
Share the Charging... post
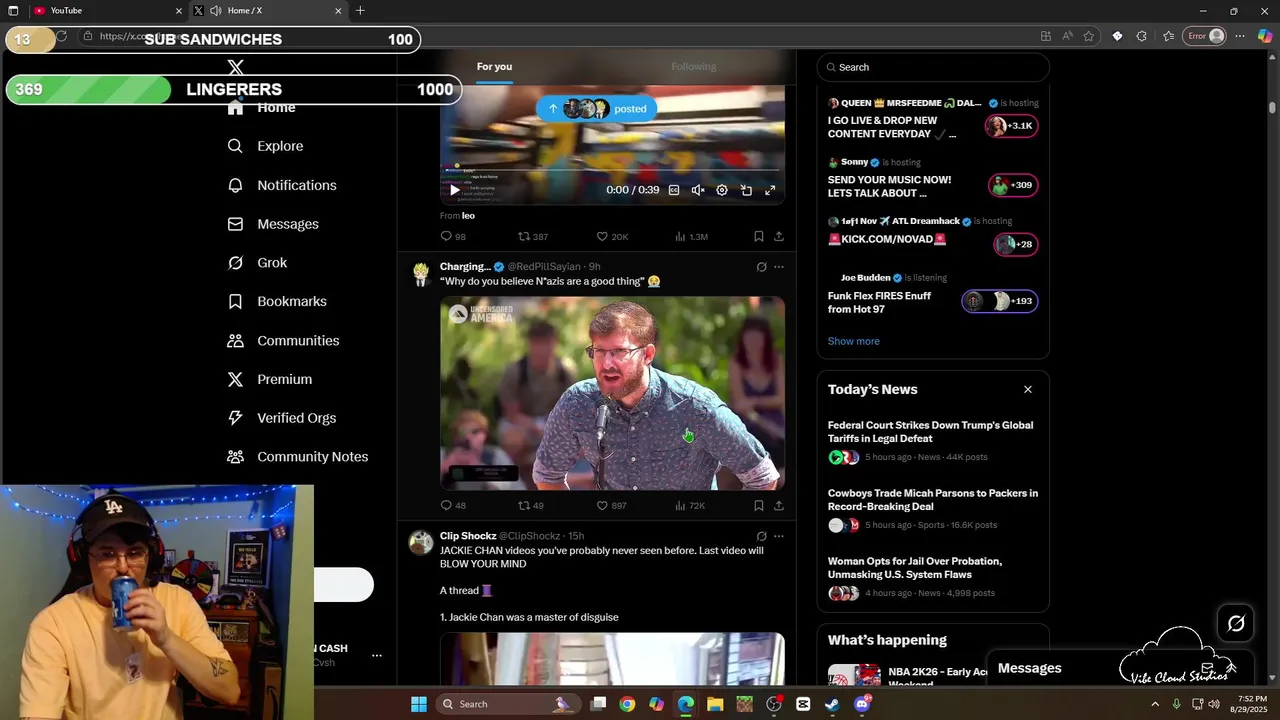779,506
